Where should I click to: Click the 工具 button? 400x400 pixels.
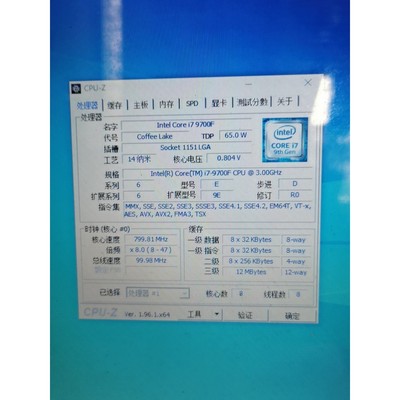pyautogui.click(x=195, y=314)
